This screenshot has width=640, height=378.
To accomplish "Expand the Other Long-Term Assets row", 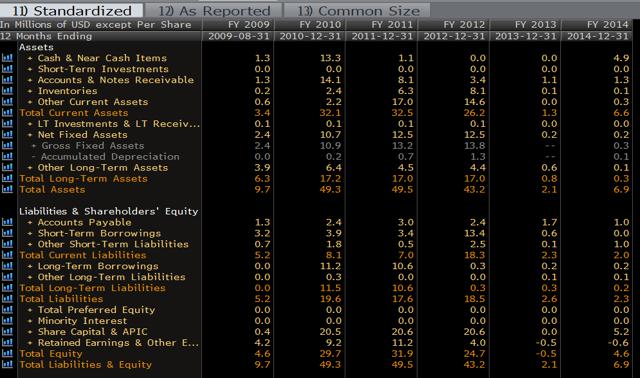I will tap(30, 168).
